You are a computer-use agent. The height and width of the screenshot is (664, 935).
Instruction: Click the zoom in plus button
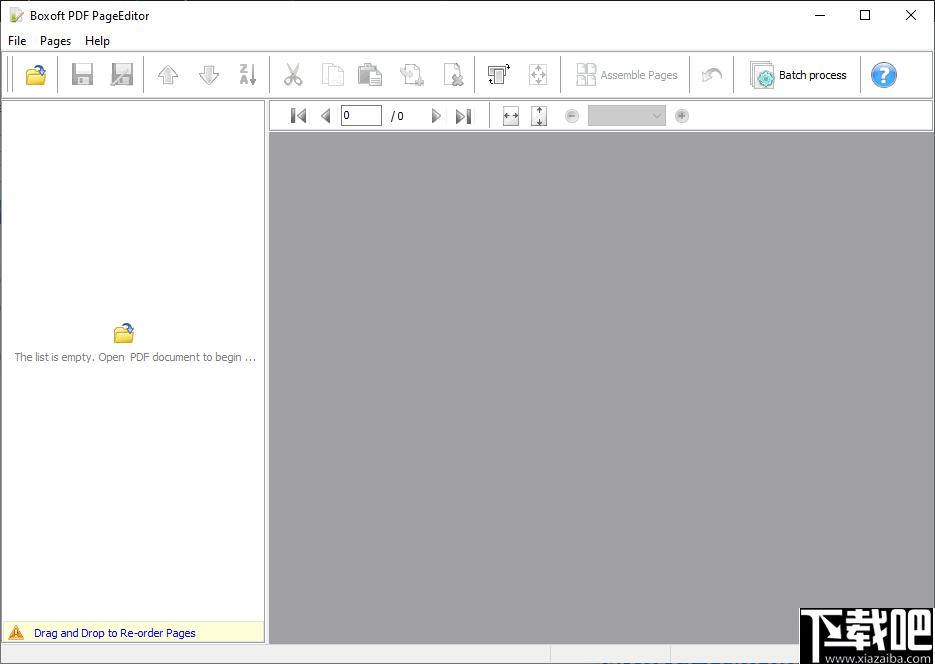[x=682, y=116]
